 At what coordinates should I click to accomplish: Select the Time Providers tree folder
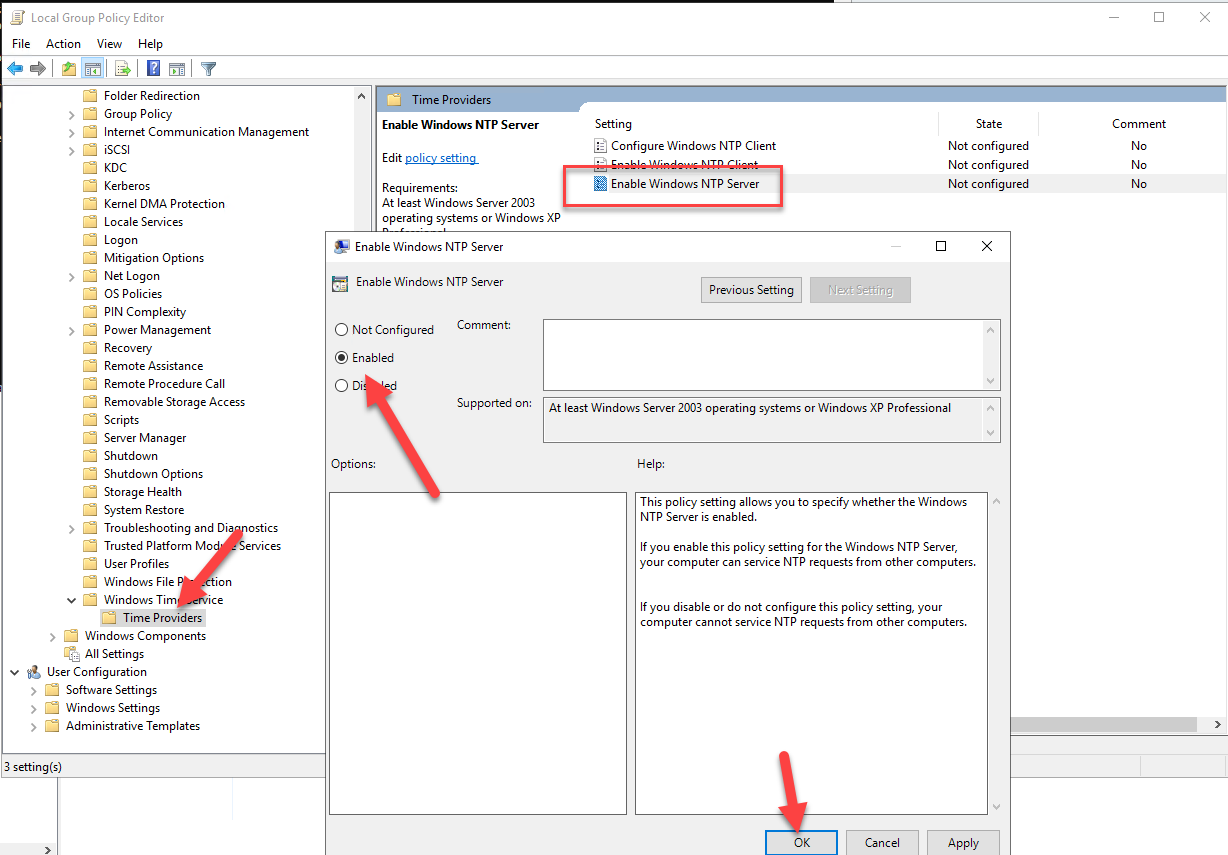point(162,618)
